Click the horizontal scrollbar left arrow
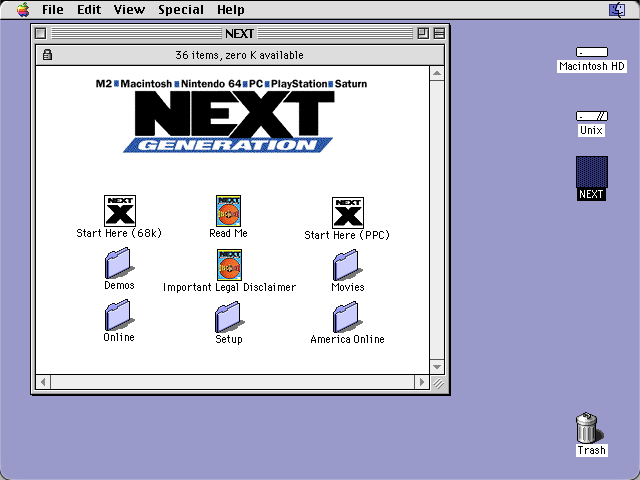This screenshot has height=480, width=640. (43, 382)
